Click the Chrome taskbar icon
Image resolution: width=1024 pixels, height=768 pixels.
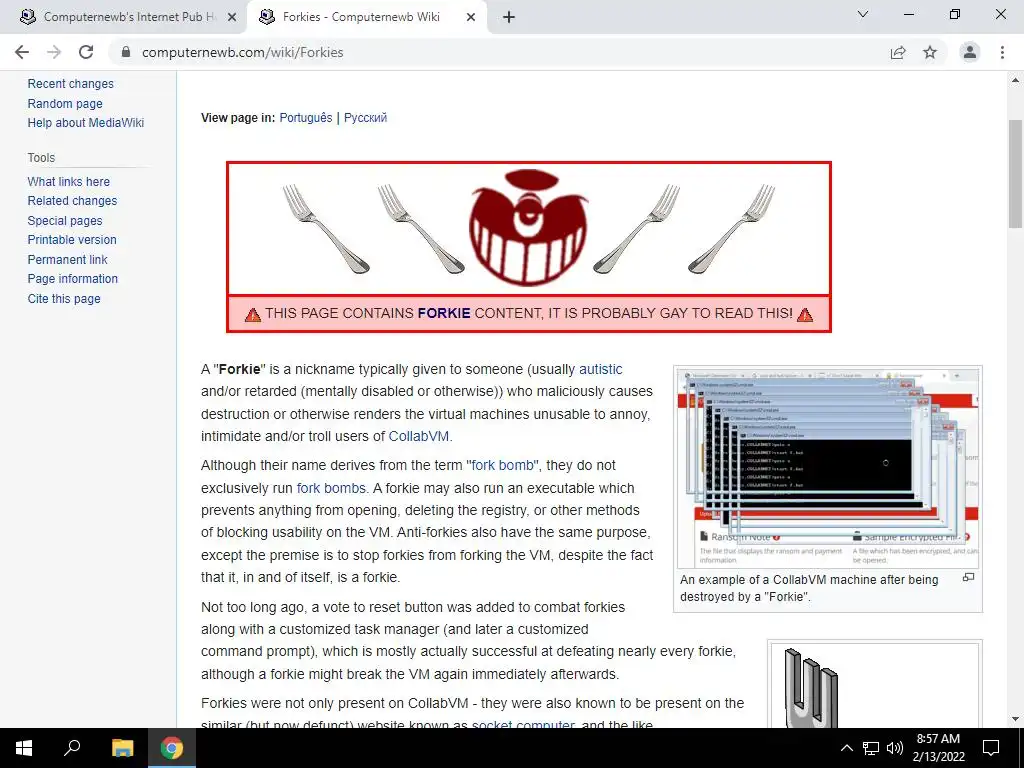(172, 748)
